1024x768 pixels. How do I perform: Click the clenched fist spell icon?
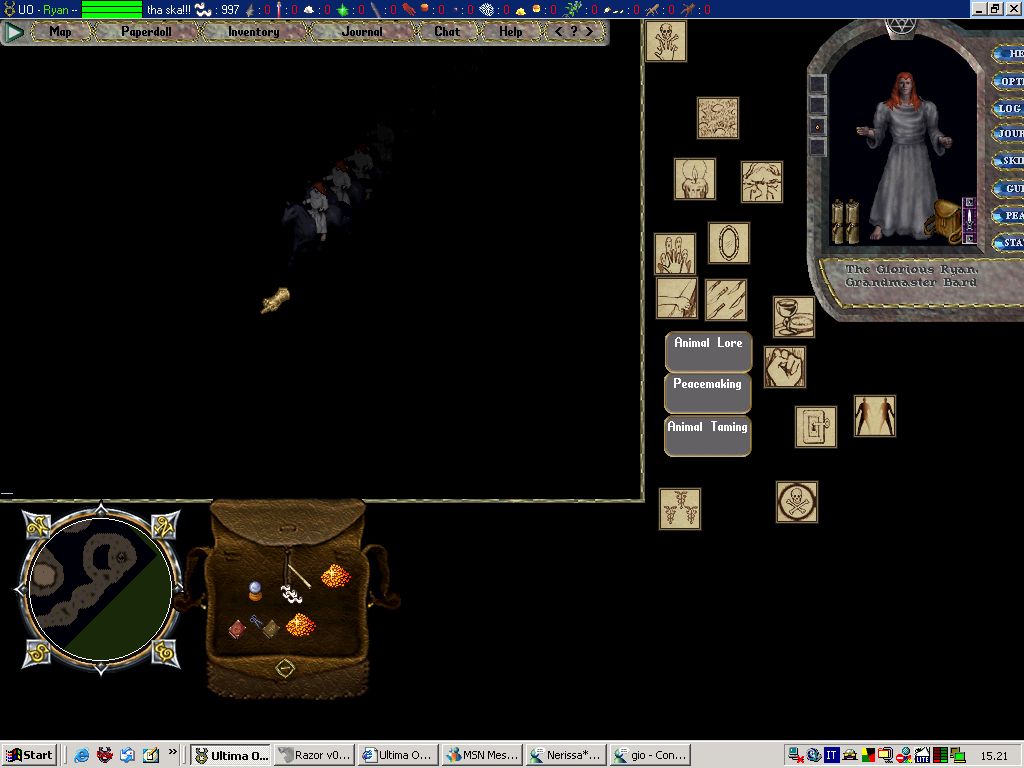[x=784, y=367]
